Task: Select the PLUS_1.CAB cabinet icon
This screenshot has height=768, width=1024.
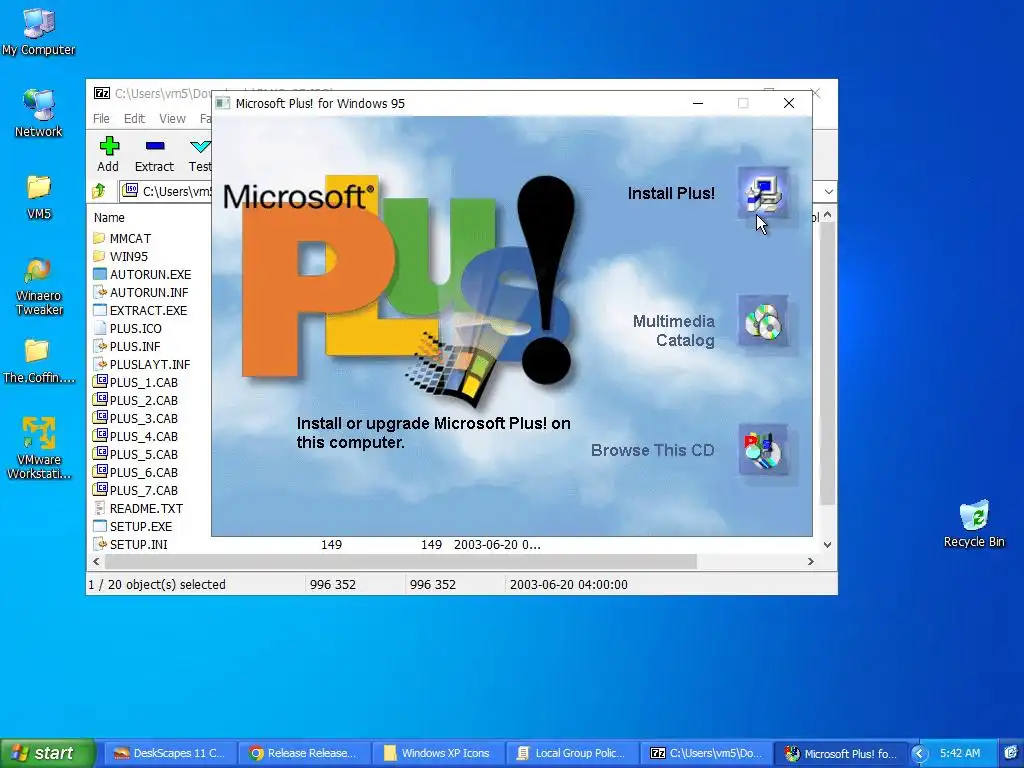Action: tap(99, 381)
